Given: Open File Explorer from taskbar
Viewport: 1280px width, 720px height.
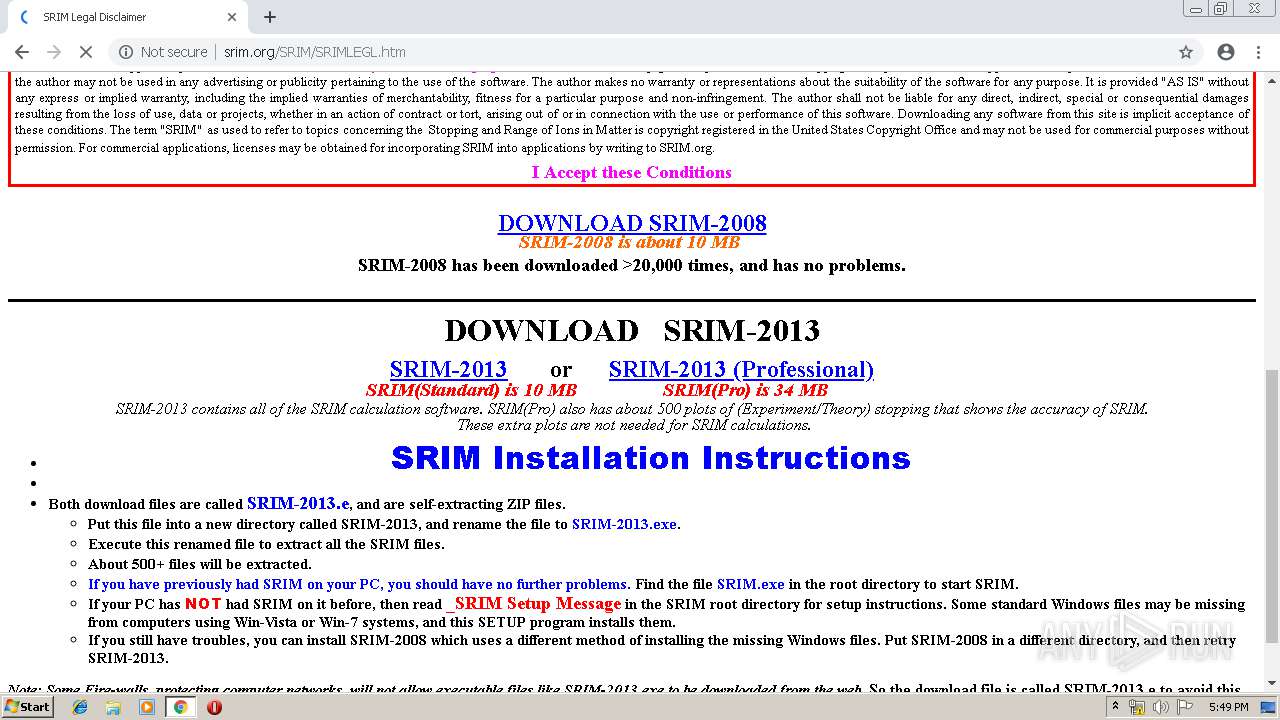Looking at the screenshot, I should pyautogui.click(x=113, y=707).
